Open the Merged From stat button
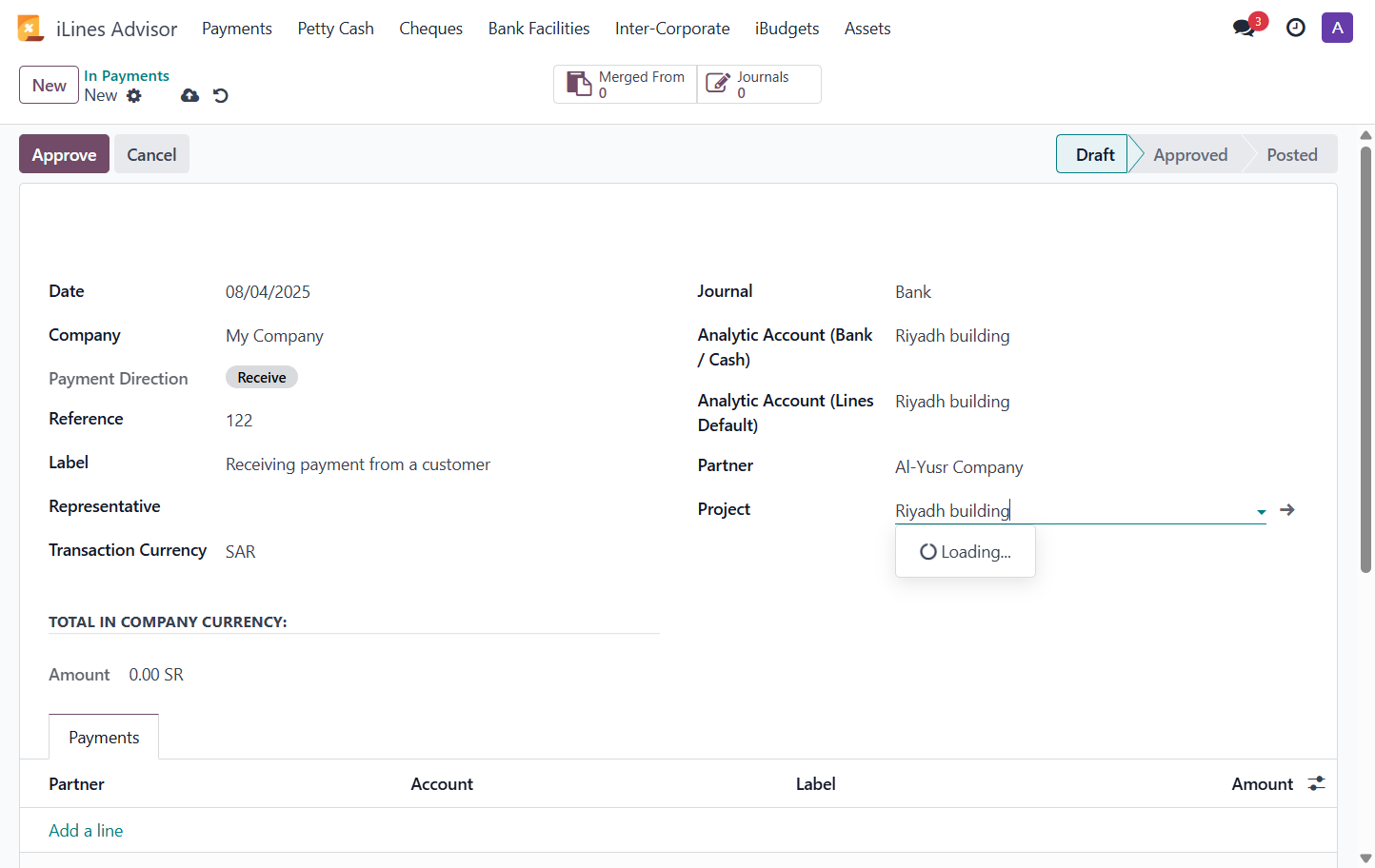 coord(626,84)
